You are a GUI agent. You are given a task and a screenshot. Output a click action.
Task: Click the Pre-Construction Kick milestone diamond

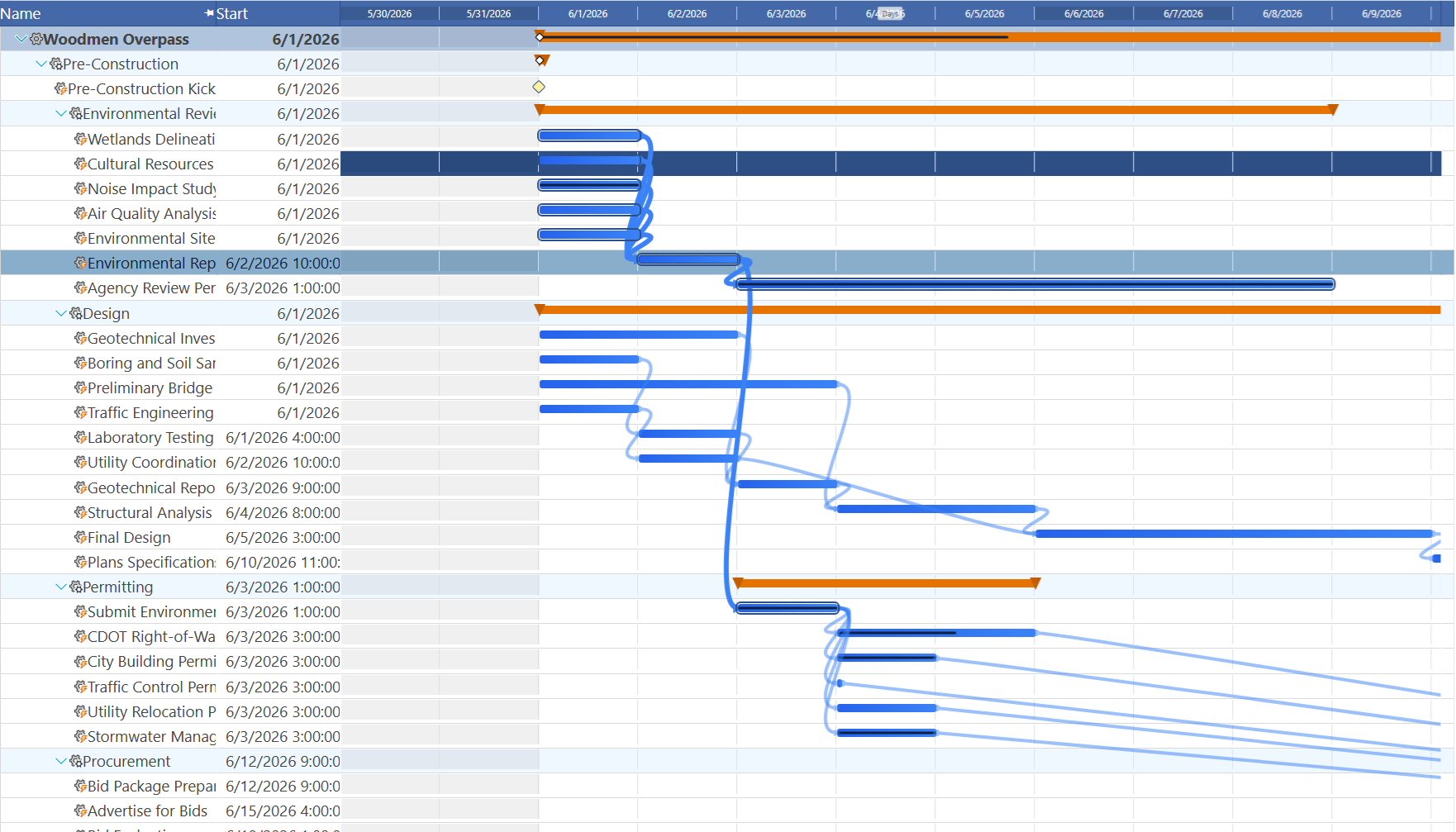(539, 87)
